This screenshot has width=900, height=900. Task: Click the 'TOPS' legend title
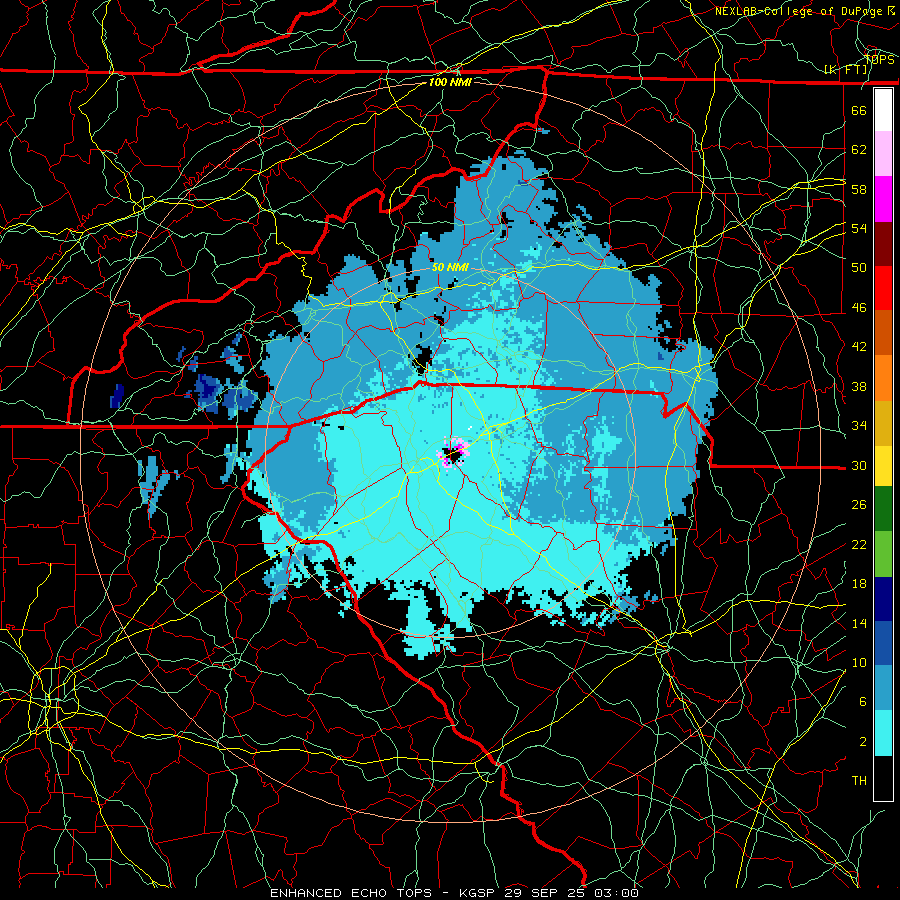879,59
